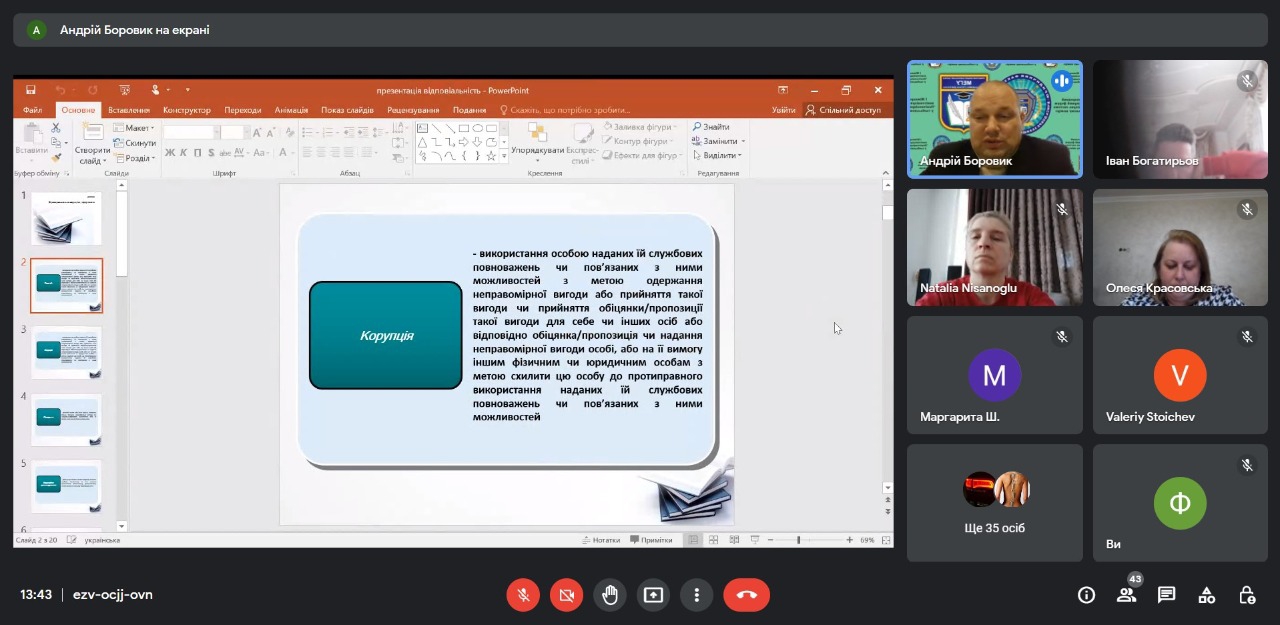Open more options three-dot menu in Meet
The height and width of the screenshot is (625, 1280).
click(x=697, y=595)
